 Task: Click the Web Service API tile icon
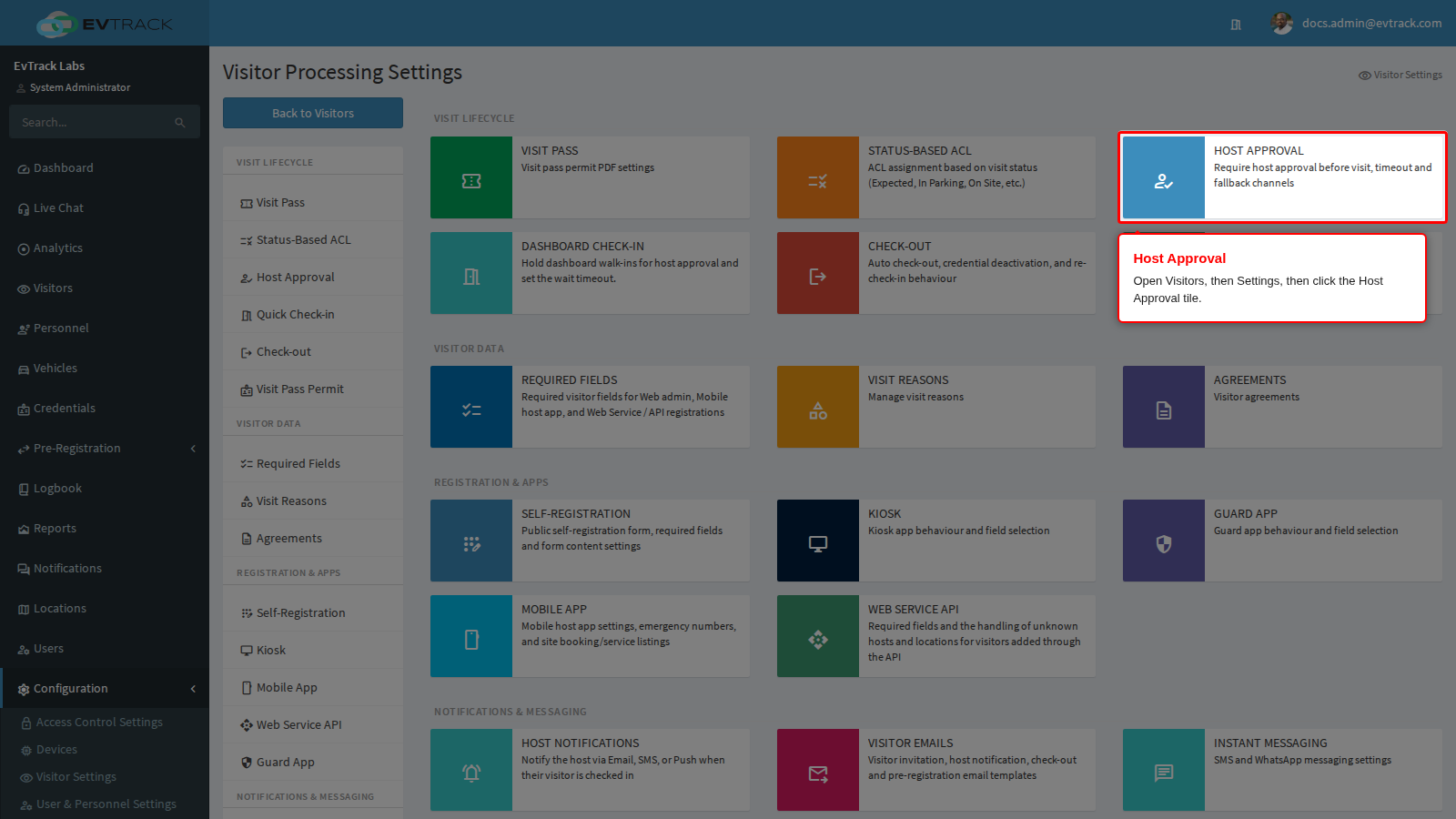point(818,636)
